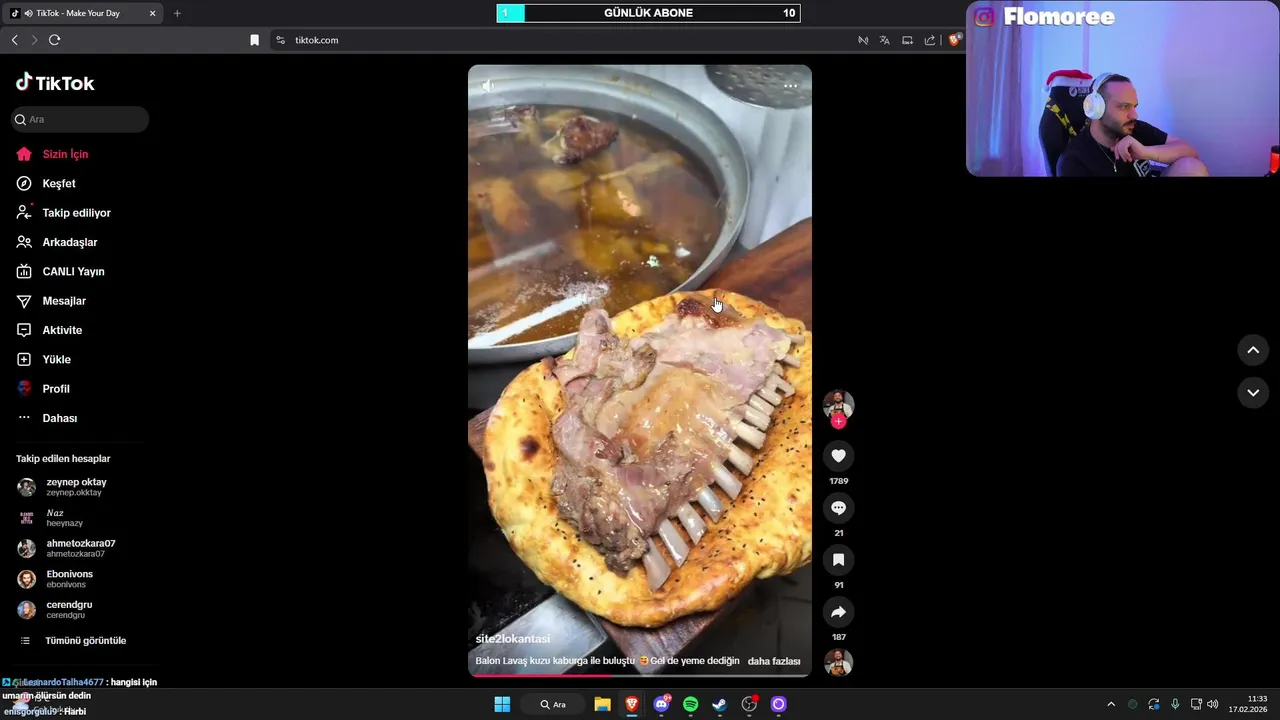Screen dimensions: 1280x720
Task: Open the video three-dots options menu
Action: [x=790, y=86]
